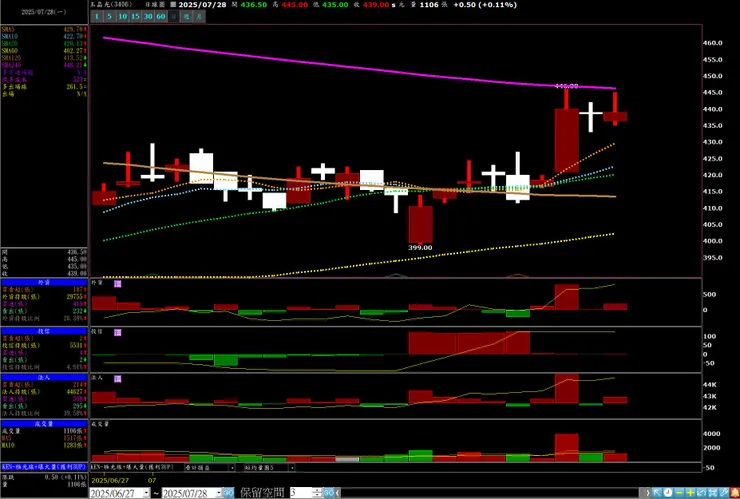Select the 10-minute timeframe button
740x499 pixels.
coord(122,17)
